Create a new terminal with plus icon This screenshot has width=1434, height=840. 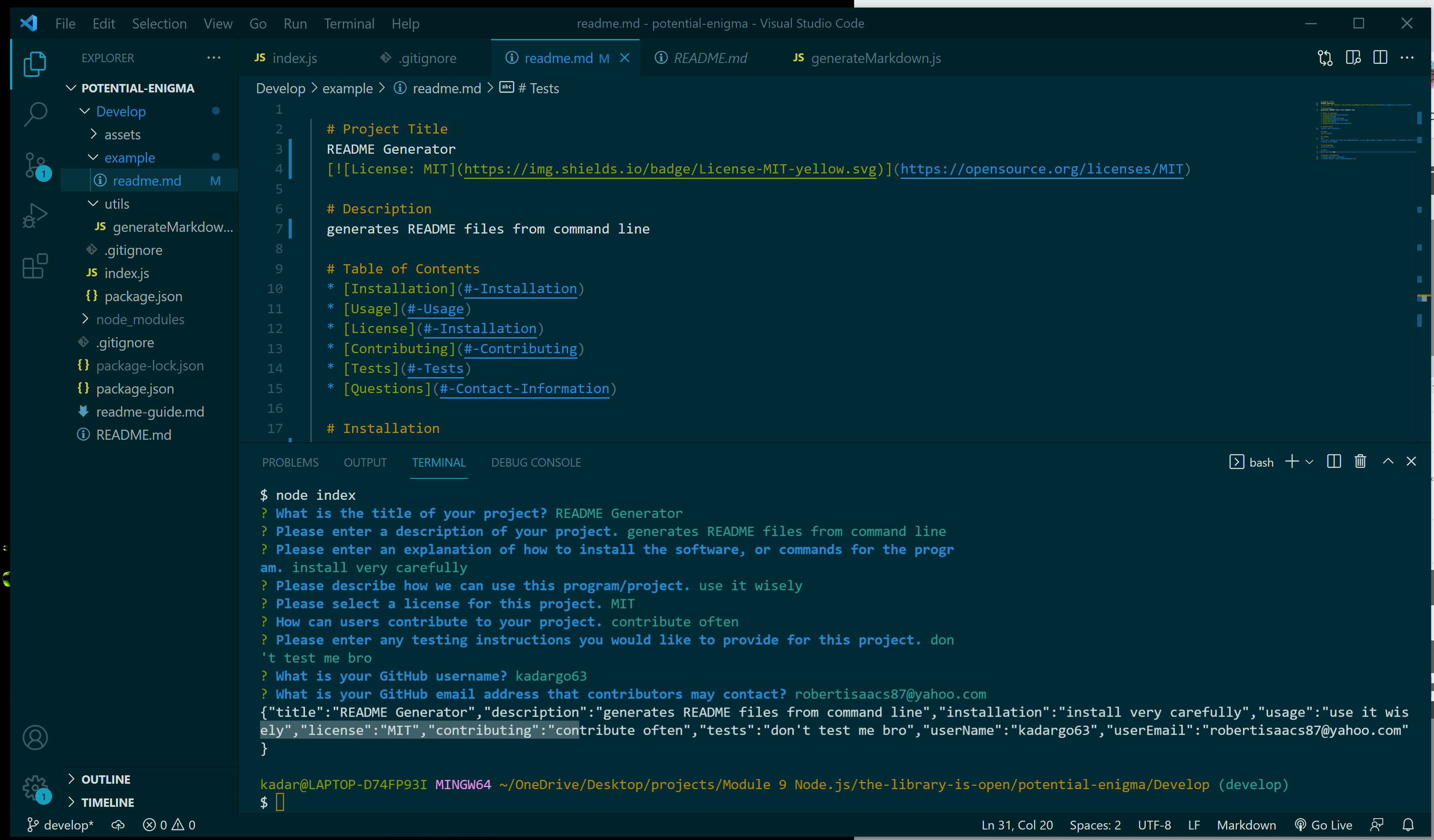point(1292,461)
